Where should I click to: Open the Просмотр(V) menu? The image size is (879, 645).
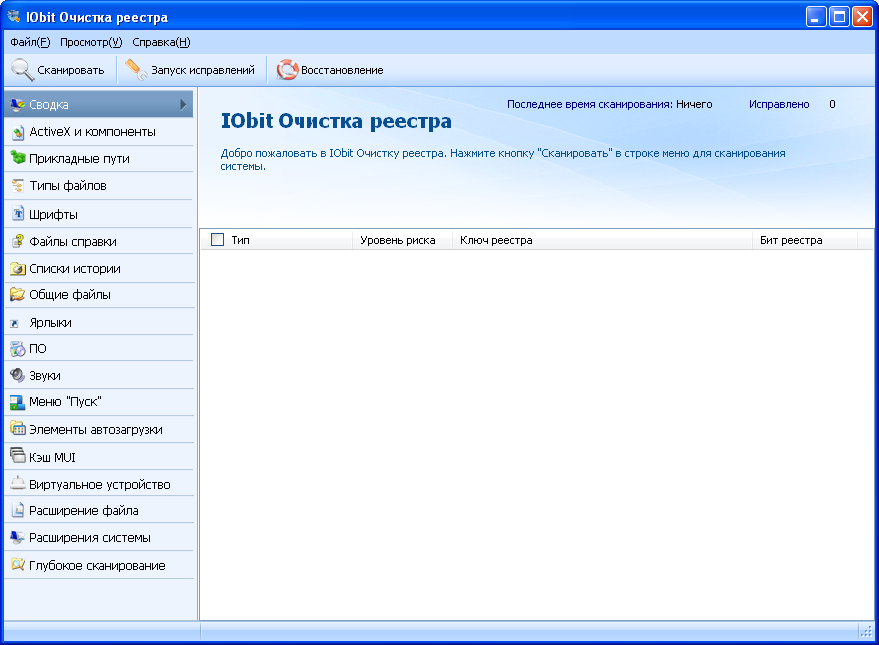[x=91, y=42]
